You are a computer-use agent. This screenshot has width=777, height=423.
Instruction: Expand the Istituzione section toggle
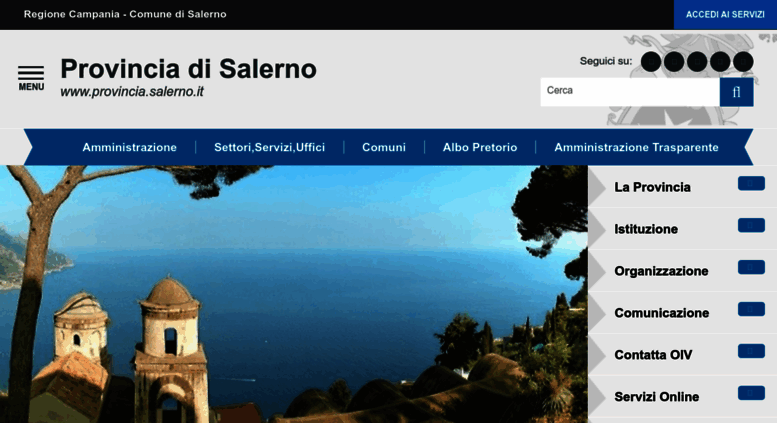(751, 225)
